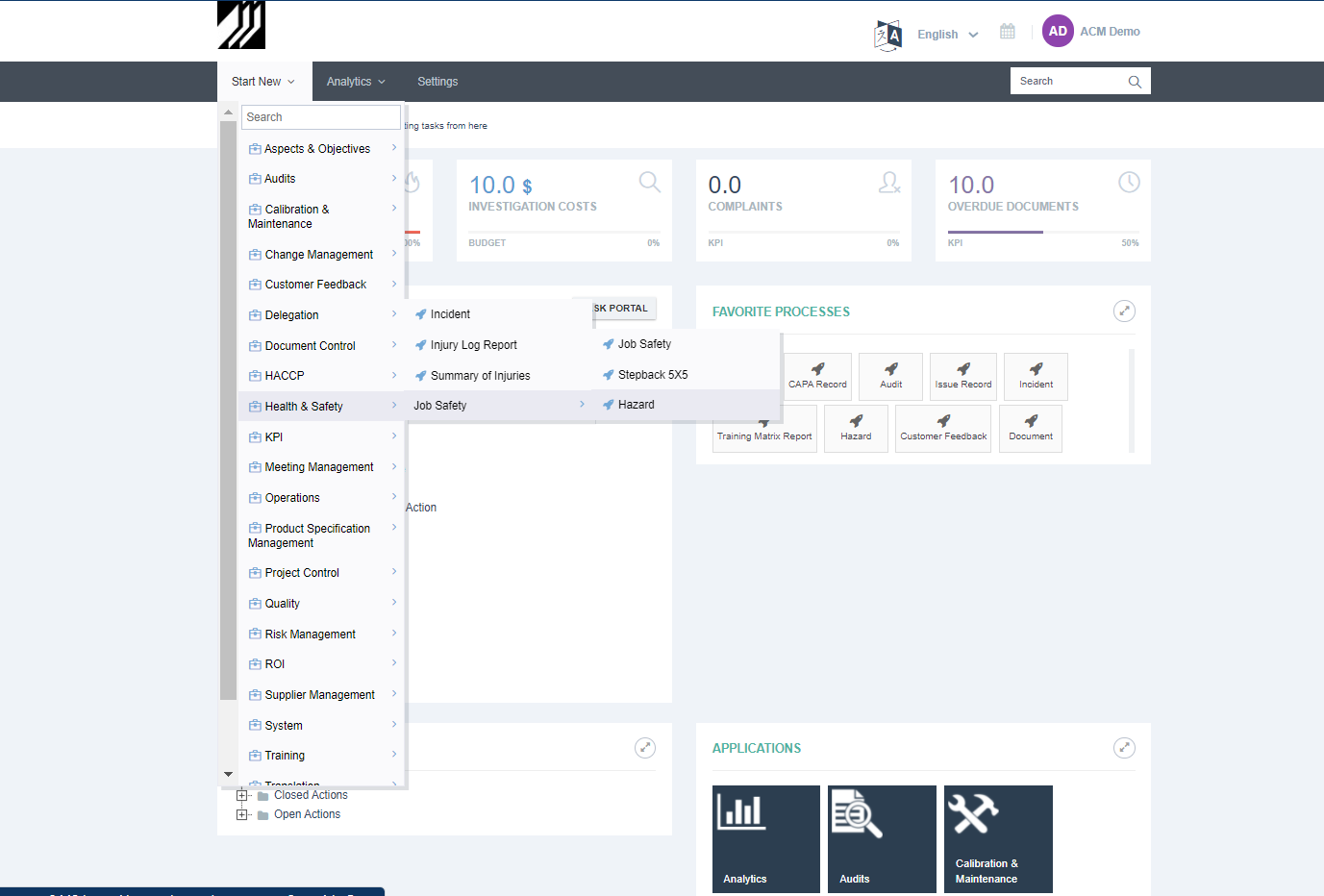Select Job Safety process item with rocket

pyautogui.click(x=687, y=344)
